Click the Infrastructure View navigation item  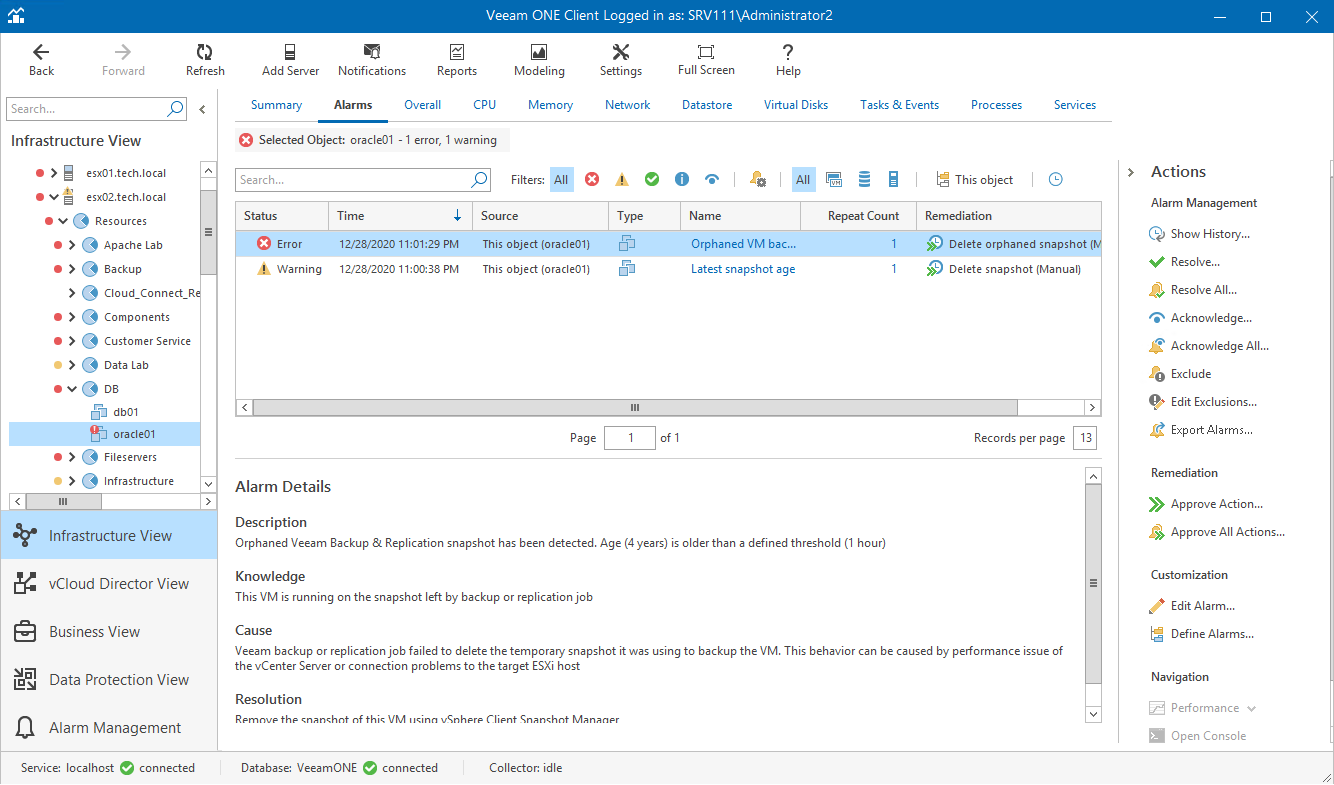coord(109,536)
